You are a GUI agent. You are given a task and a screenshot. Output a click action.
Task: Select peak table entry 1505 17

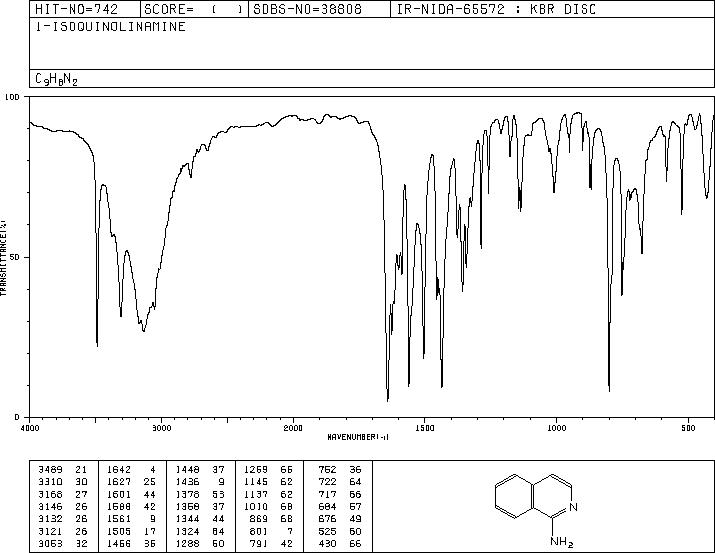point(131,531)
